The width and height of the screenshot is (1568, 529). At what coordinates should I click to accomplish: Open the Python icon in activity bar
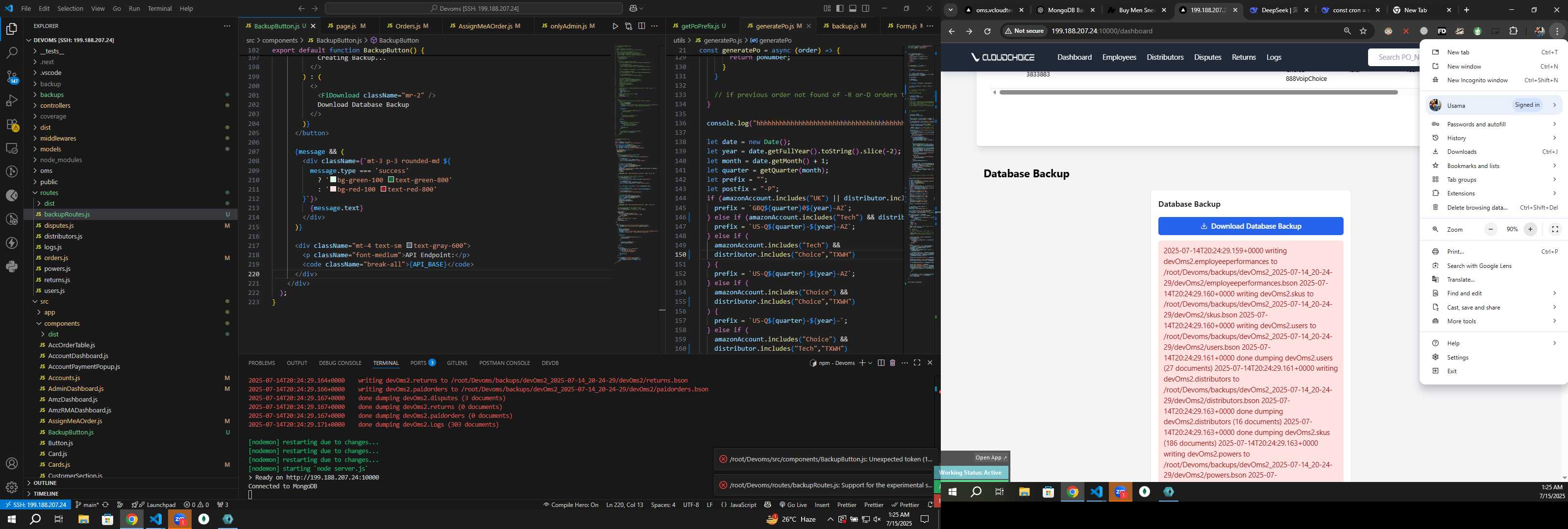pos(12,266)
